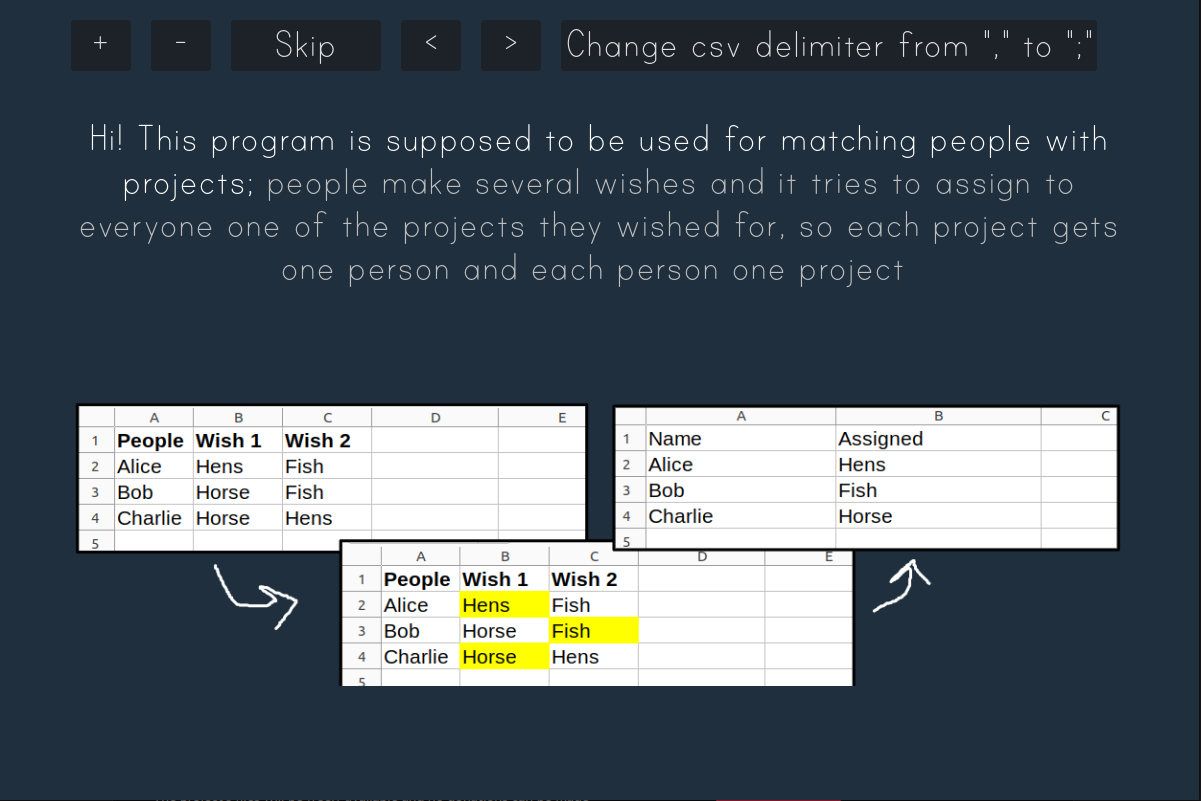The image size is (1201, 801).
Task: Open the assigned results spreadsheet image
Action: 866,477
